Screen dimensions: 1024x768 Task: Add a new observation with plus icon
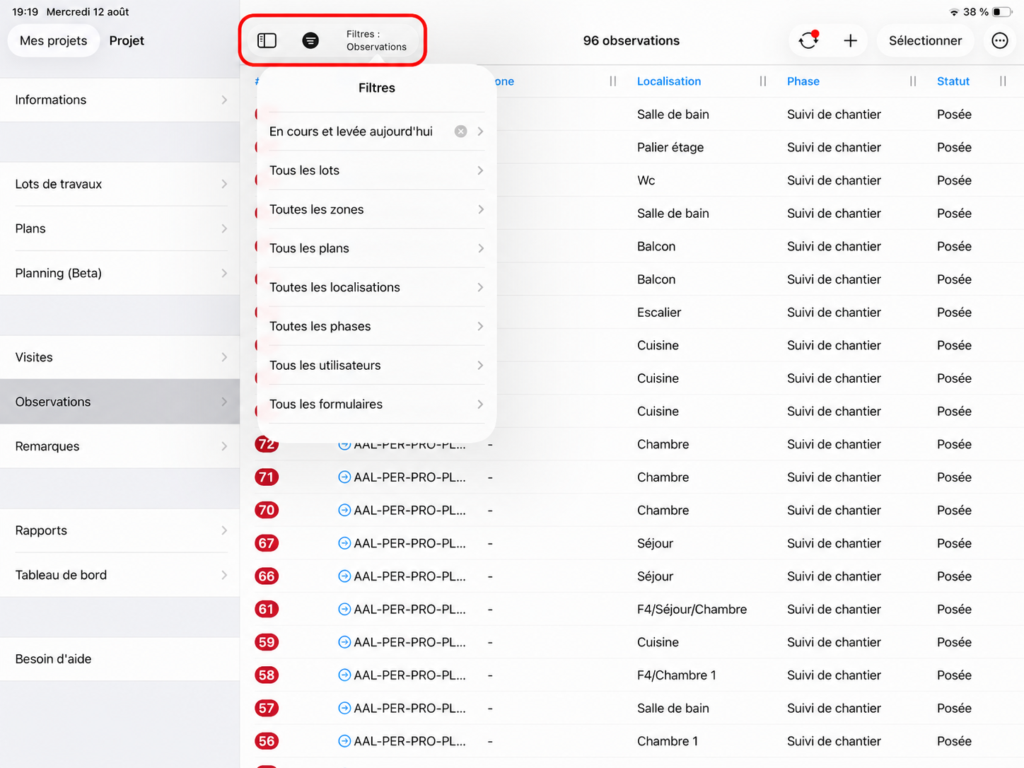[850, 40]
